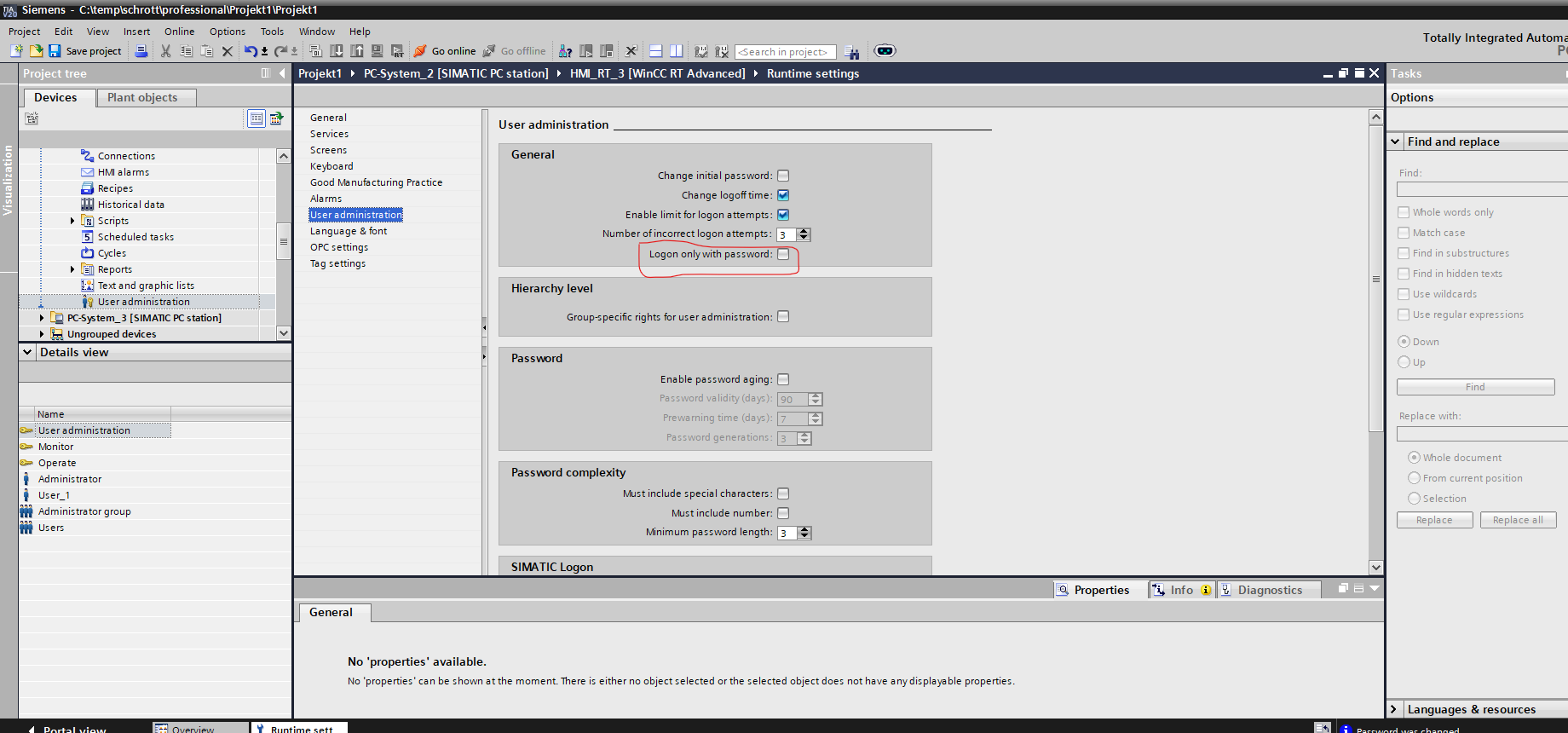Click the search icon beside Search in project
The image size is (1568, 733).
850,52
